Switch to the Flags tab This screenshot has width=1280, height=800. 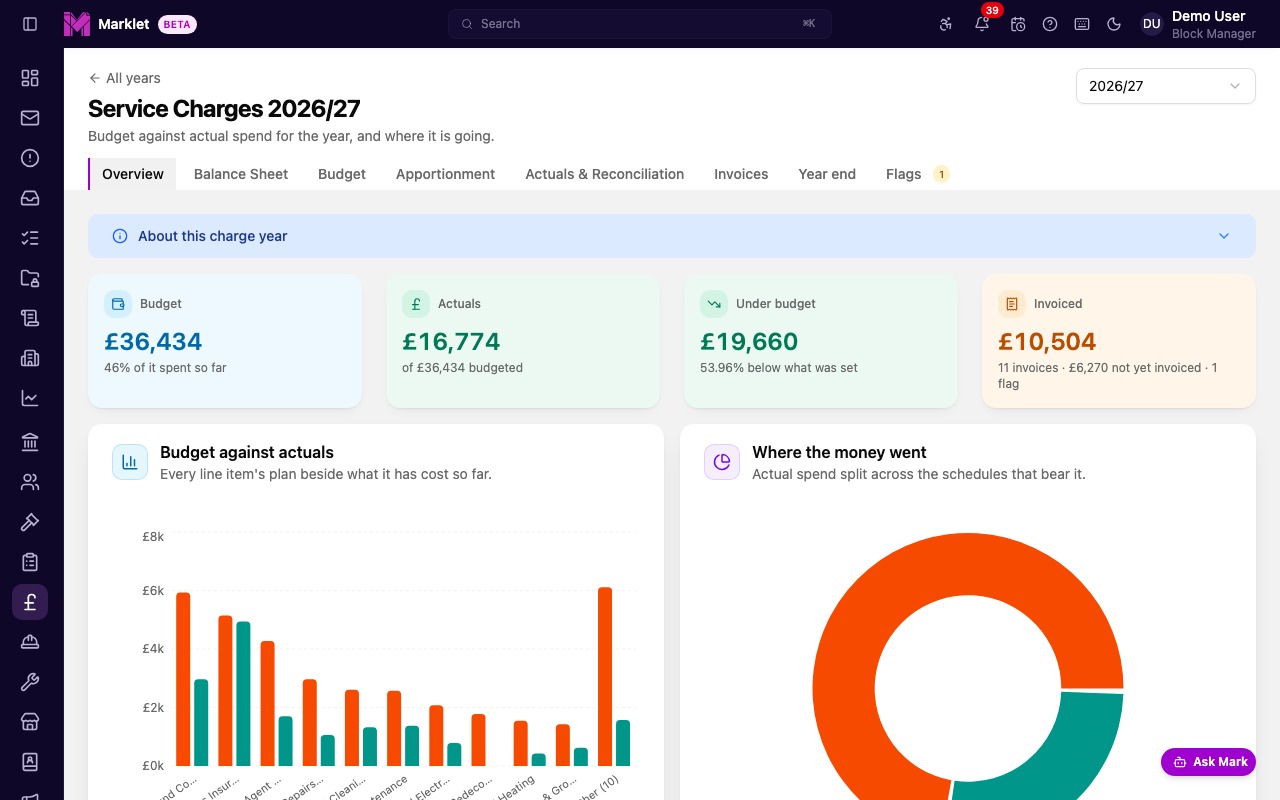coord(916,174)
